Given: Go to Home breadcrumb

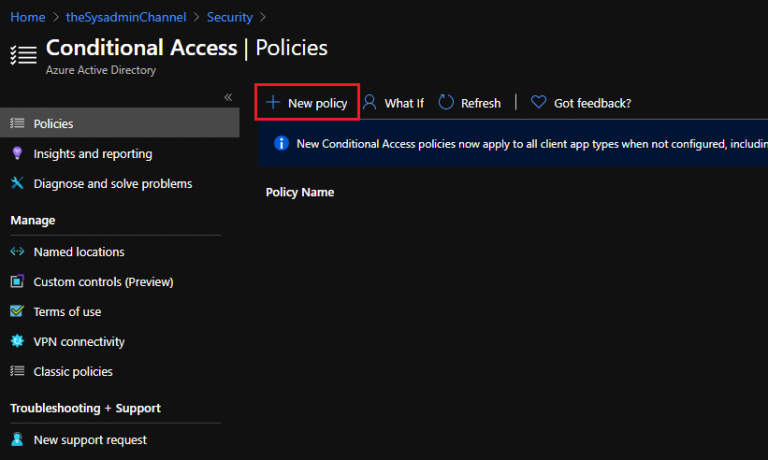Looking at the screenshot, I should click(x=28, y=17).
